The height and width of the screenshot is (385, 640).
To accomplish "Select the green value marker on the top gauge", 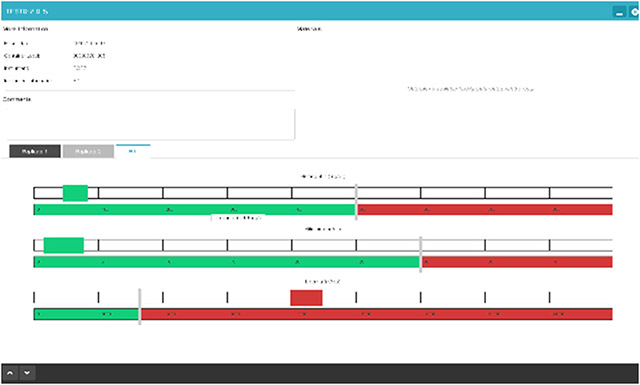I will pos(75,193).
